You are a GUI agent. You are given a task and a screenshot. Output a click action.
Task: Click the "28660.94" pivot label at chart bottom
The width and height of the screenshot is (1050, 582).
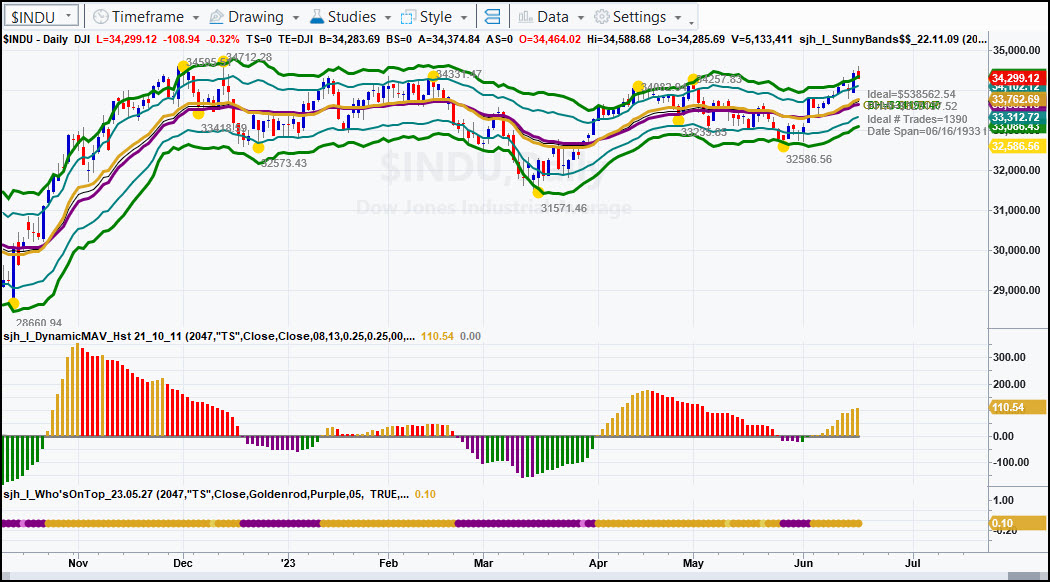click(x=39, y=323)
